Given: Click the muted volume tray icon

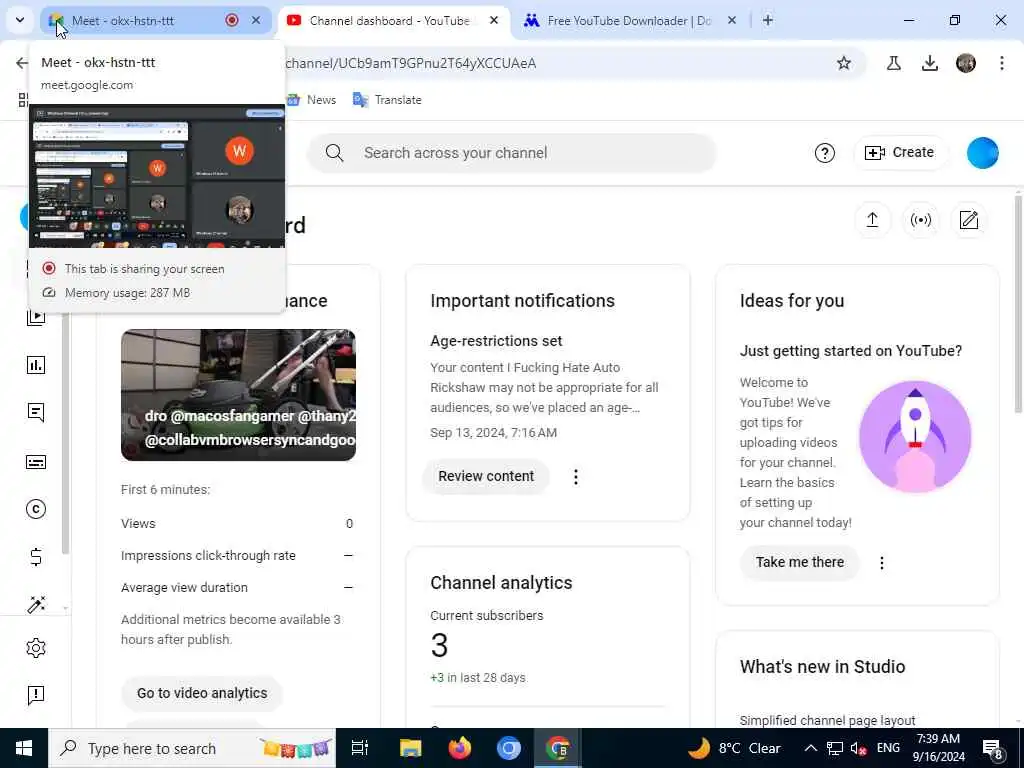Looking at the screenshot, I should [859, 748].
